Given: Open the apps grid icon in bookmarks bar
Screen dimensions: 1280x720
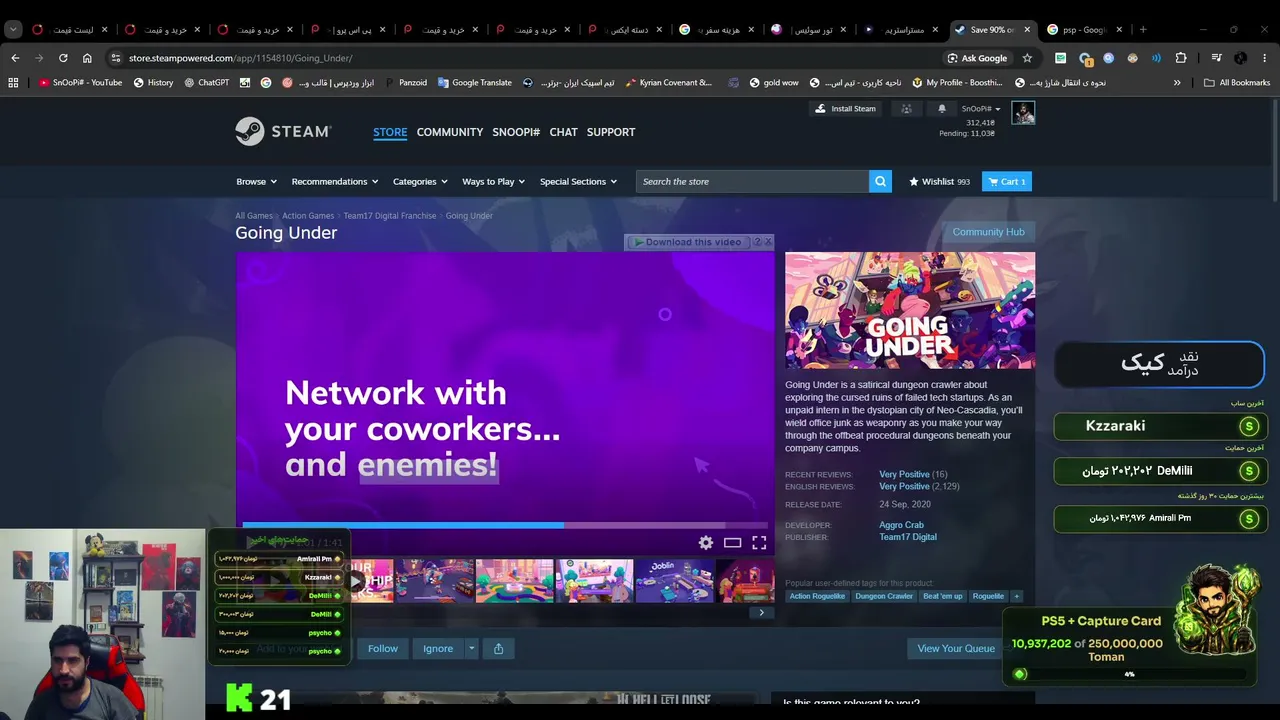Looking at the screenshot, I should 13,82.
